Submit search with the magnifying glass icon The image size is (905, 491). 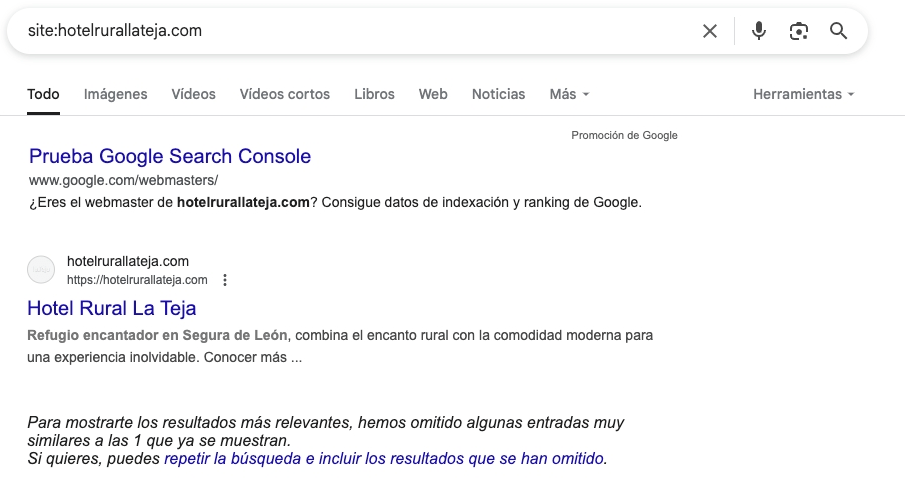(839, 31)
